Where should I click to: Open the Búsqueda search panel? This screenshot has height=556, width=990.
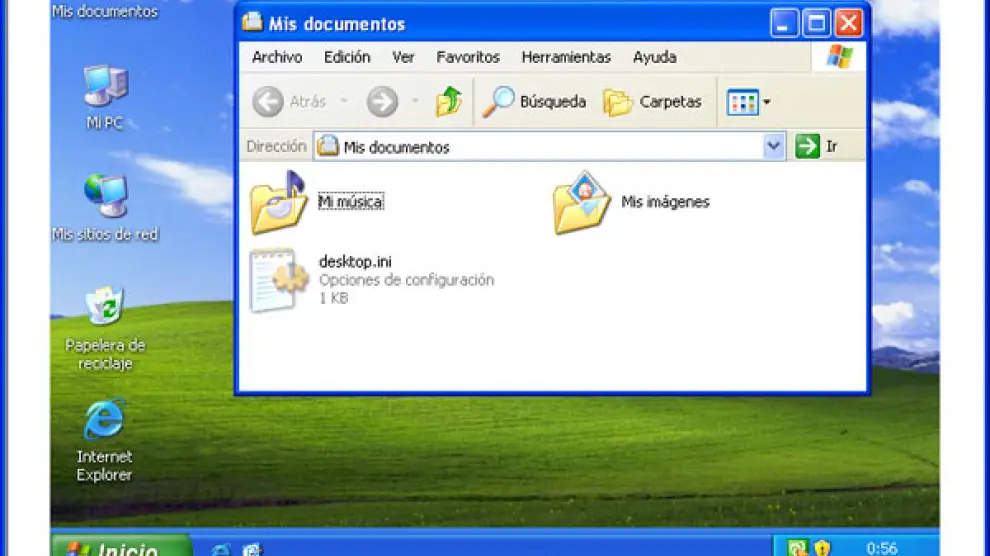(535, 102)
